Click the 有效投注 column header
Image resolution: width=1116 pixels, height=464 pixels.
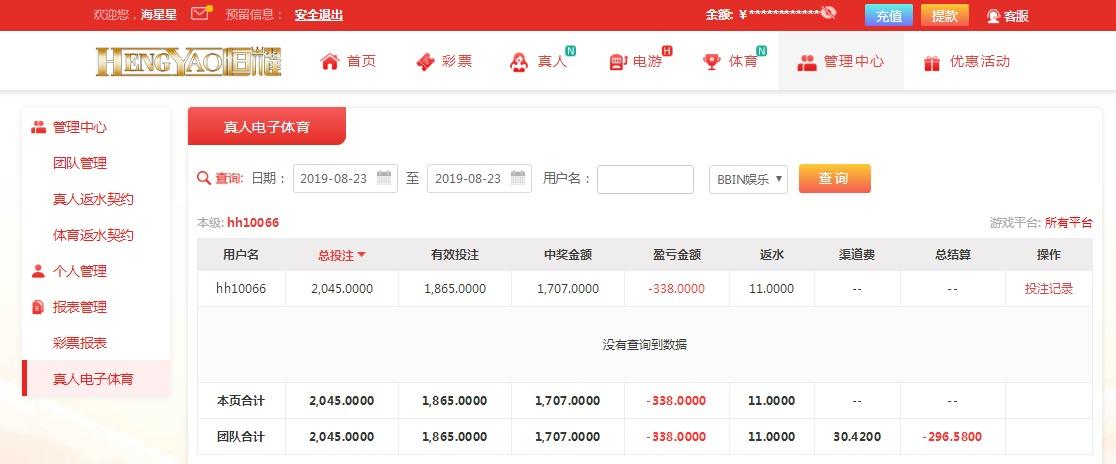(x=455, y=255)
